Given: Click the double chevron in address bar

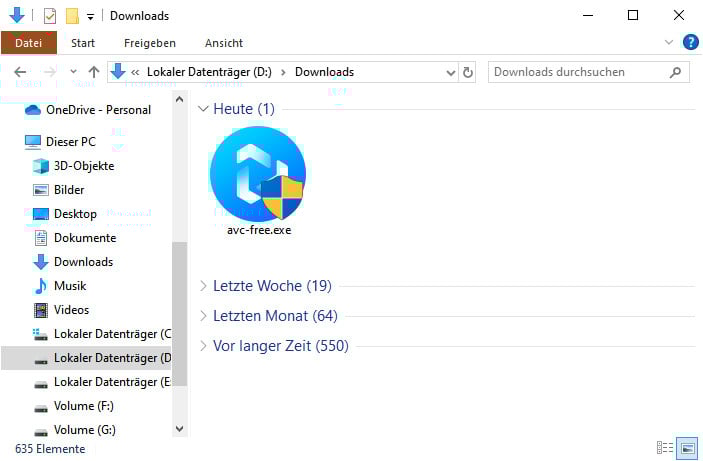Looking at the screenshot, I should [135, 72].
